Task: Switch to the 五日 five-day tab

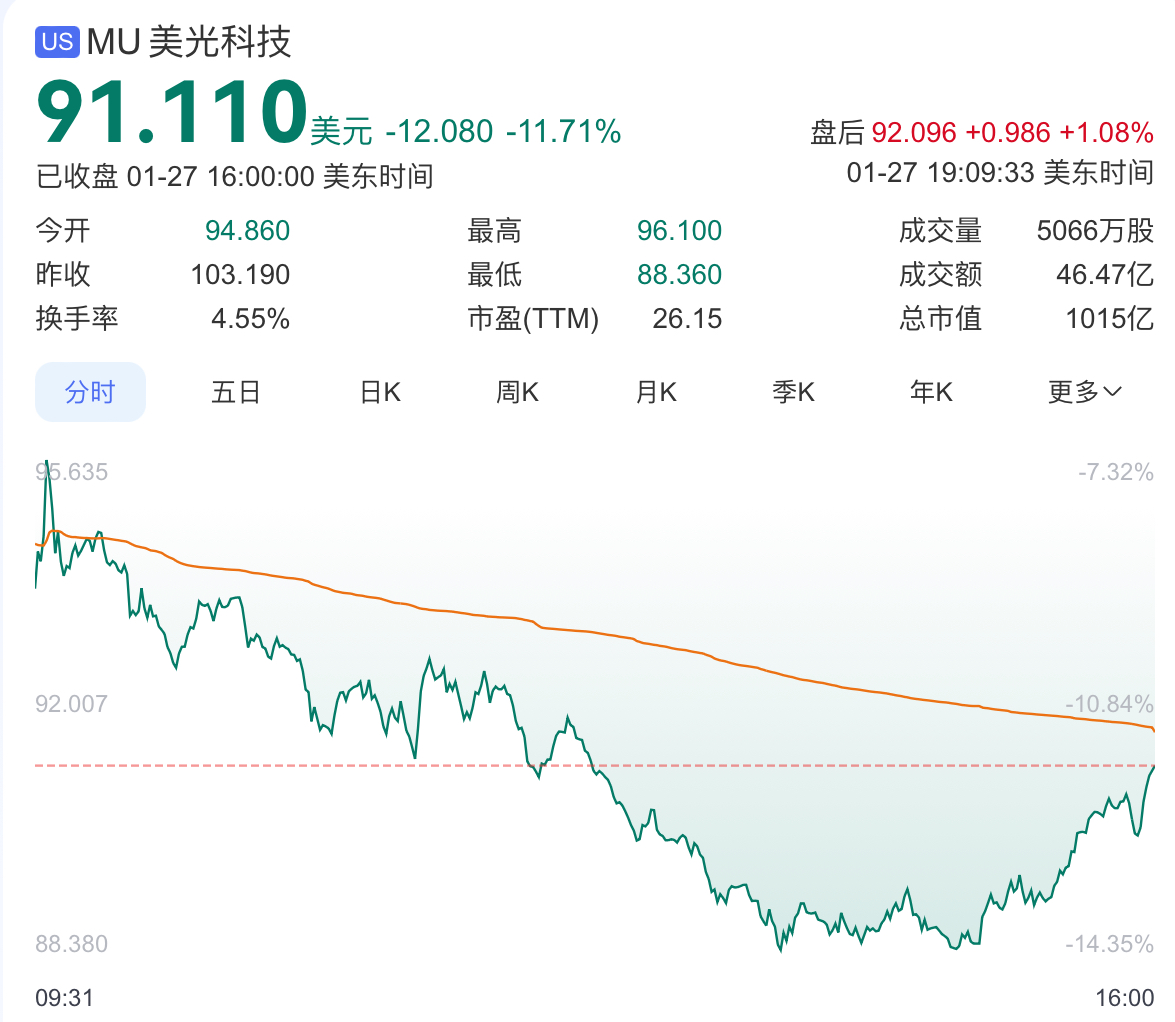Action: [235, 392]
